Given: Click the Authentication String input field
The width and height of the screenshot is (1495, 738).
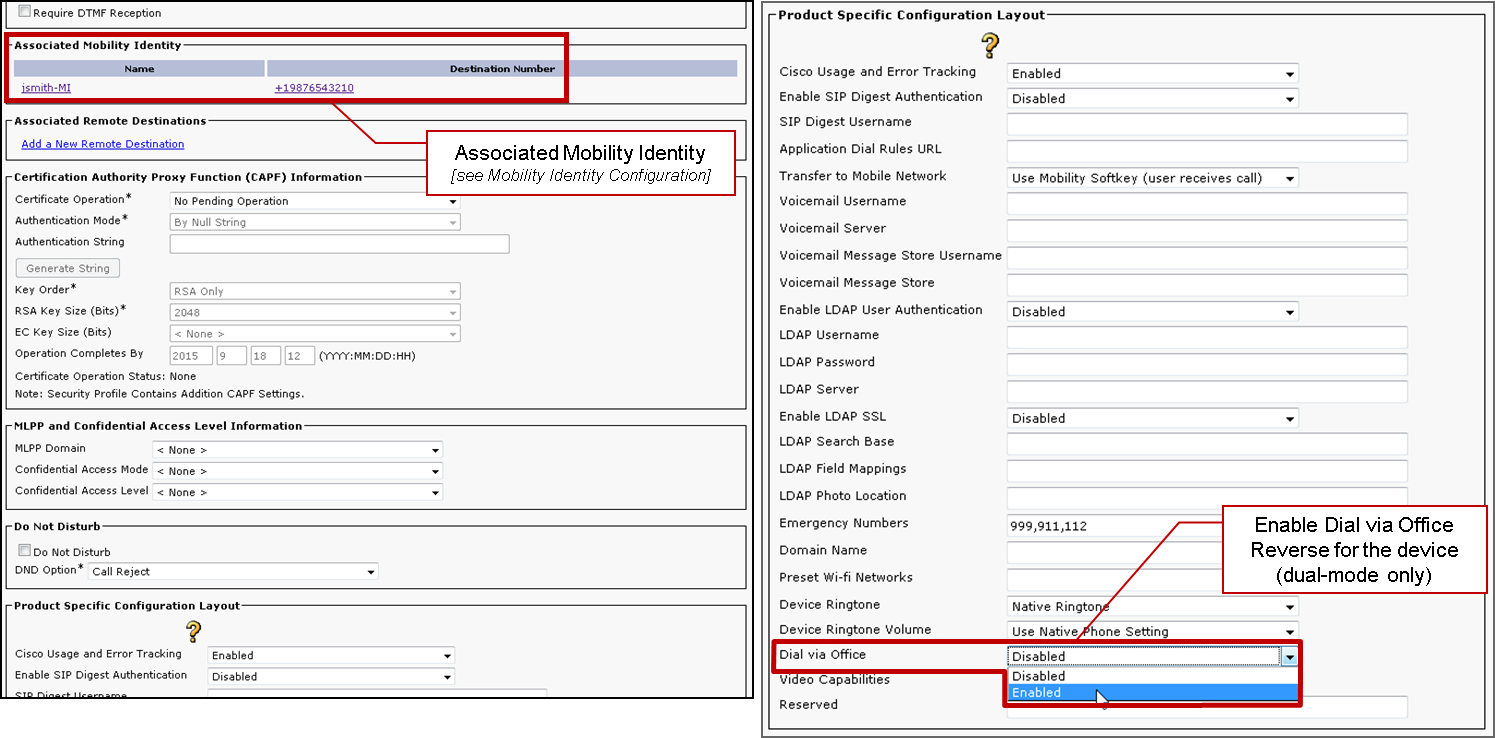Looking at the screenshot, I should tap(340, 244).
